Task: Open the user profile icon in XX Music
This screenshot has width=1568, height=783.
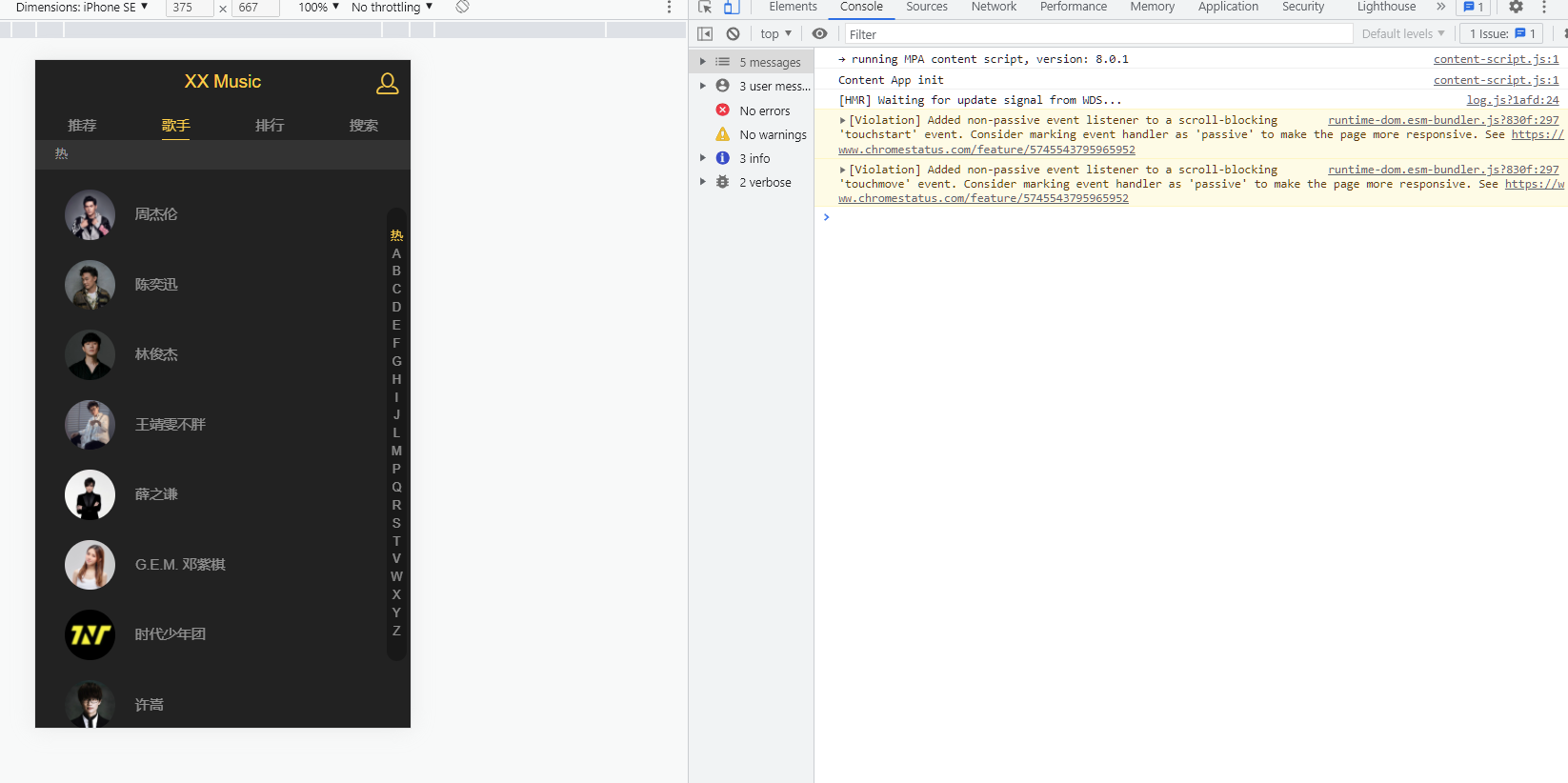Action: (x=387, y=84)
